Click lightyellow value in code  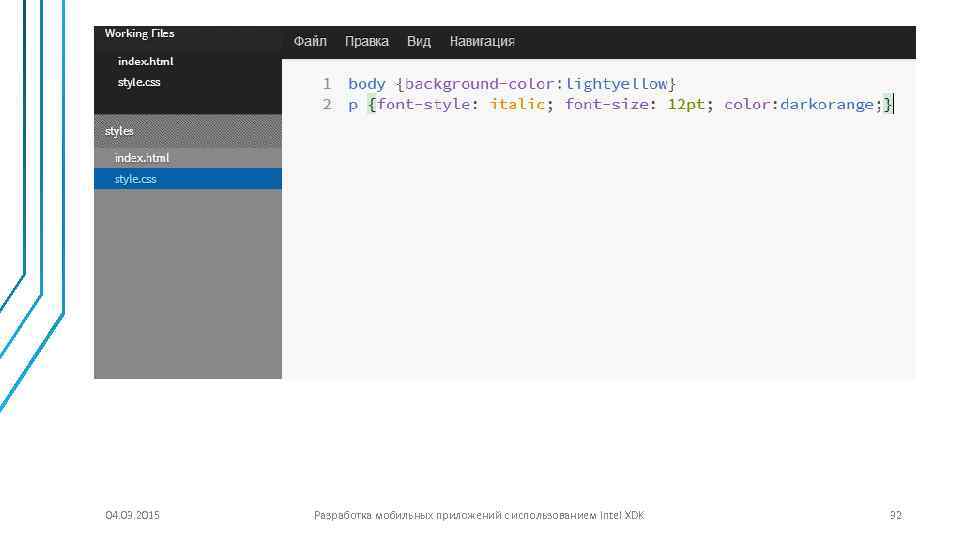click(x=616, y=84)
